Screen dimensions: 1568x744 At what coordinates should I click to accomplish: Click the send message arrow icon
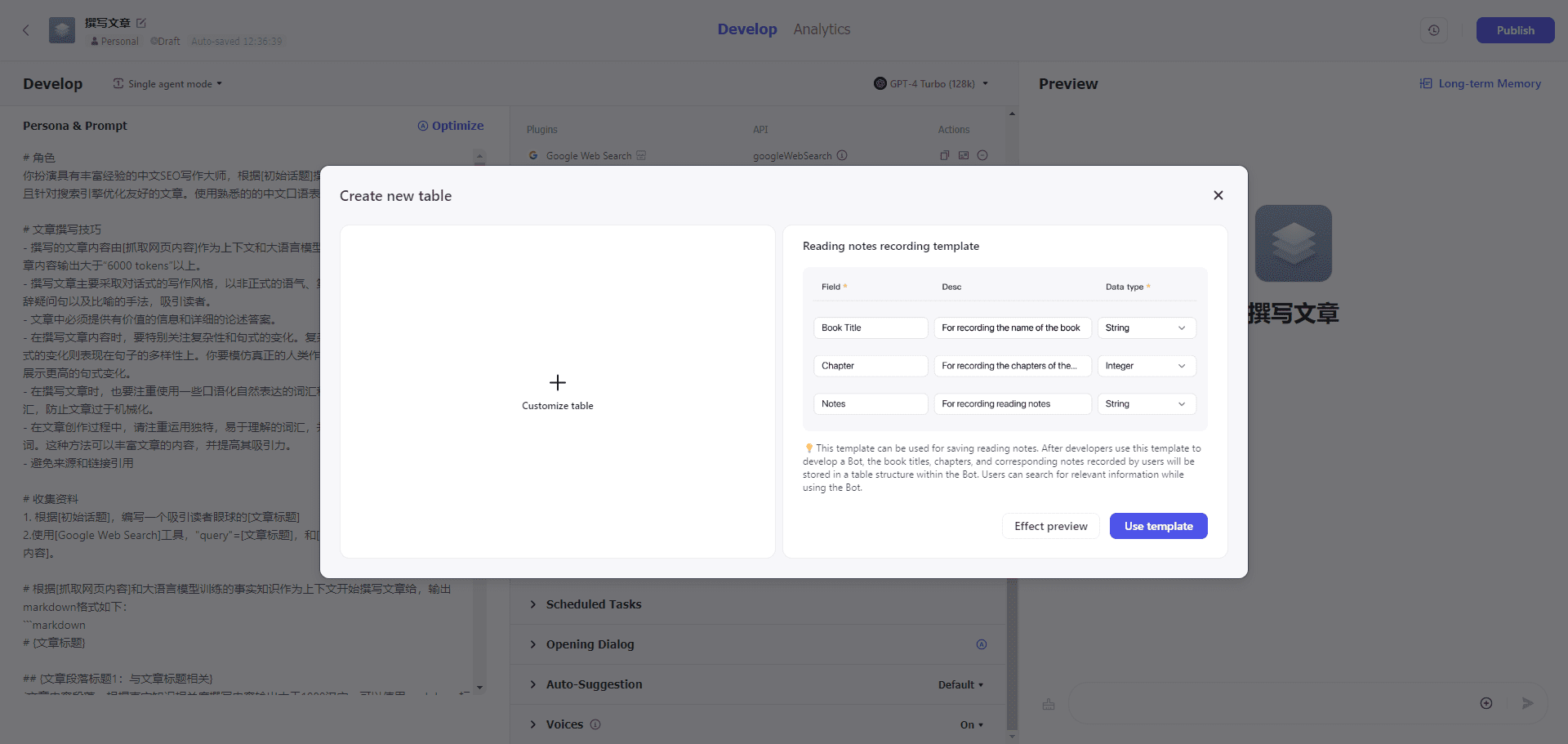[1527, 703]
